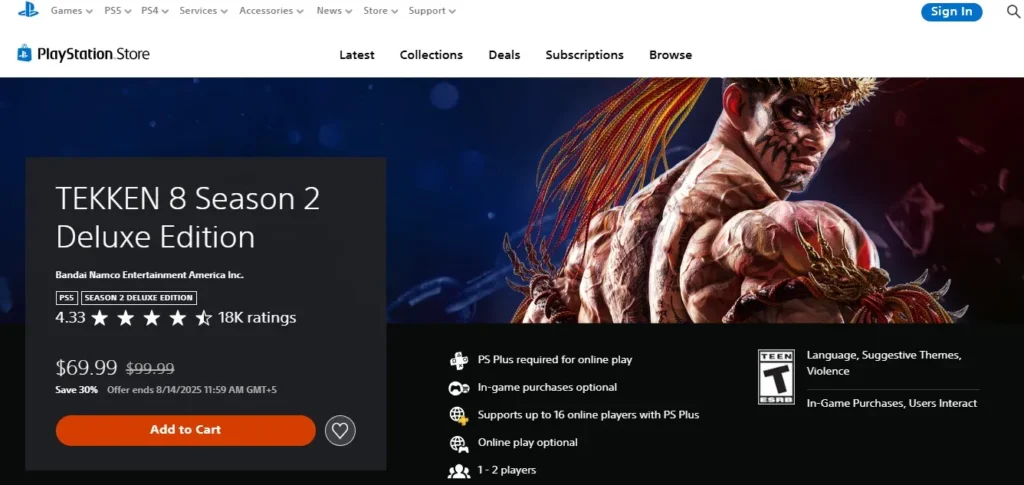Switch to the Subscriptions tab
The height and width of the screenshot is (485, 1024).
click(x=584, y=55)
